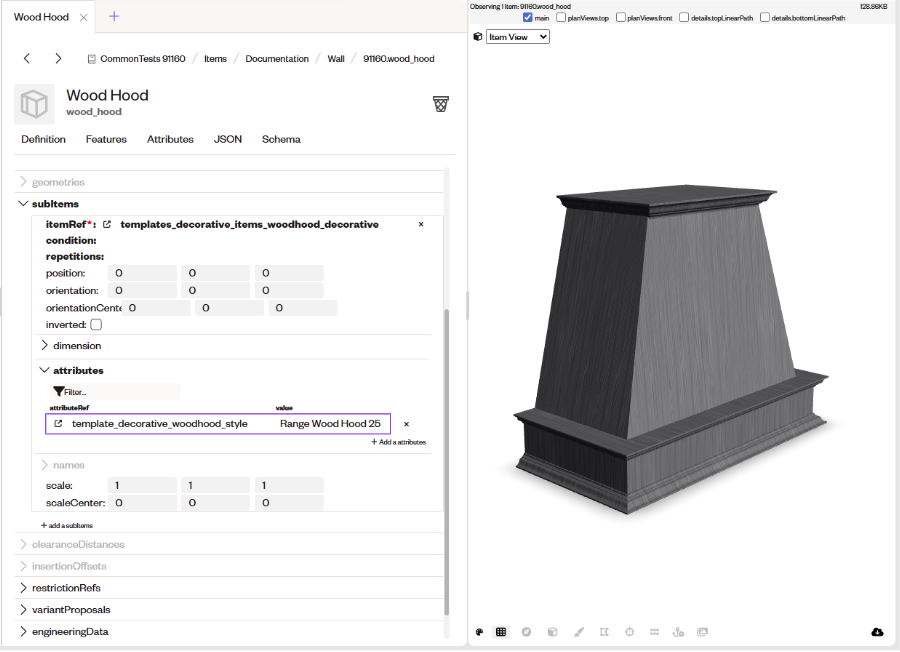900x652 pixels.
Task: Enable planViews.front checkbox
Action: 620,18
